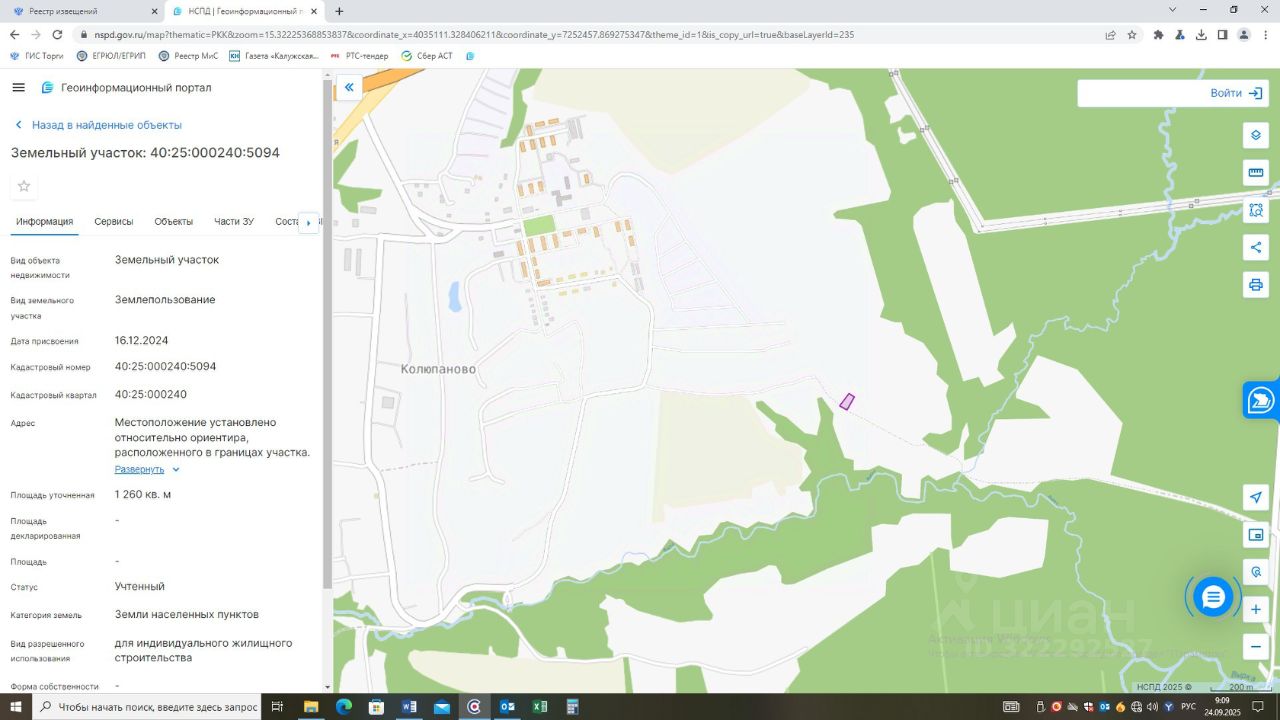
Task: Open the Реестр МиС bookmark
Action: pyautogui.click(x=188, y=56)
